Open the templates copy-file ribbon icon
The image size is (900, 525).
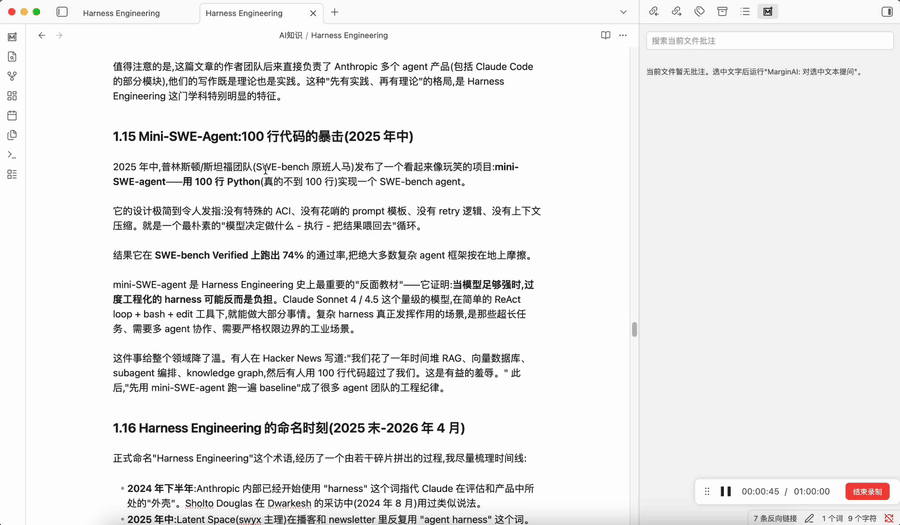tap(12, 135)
